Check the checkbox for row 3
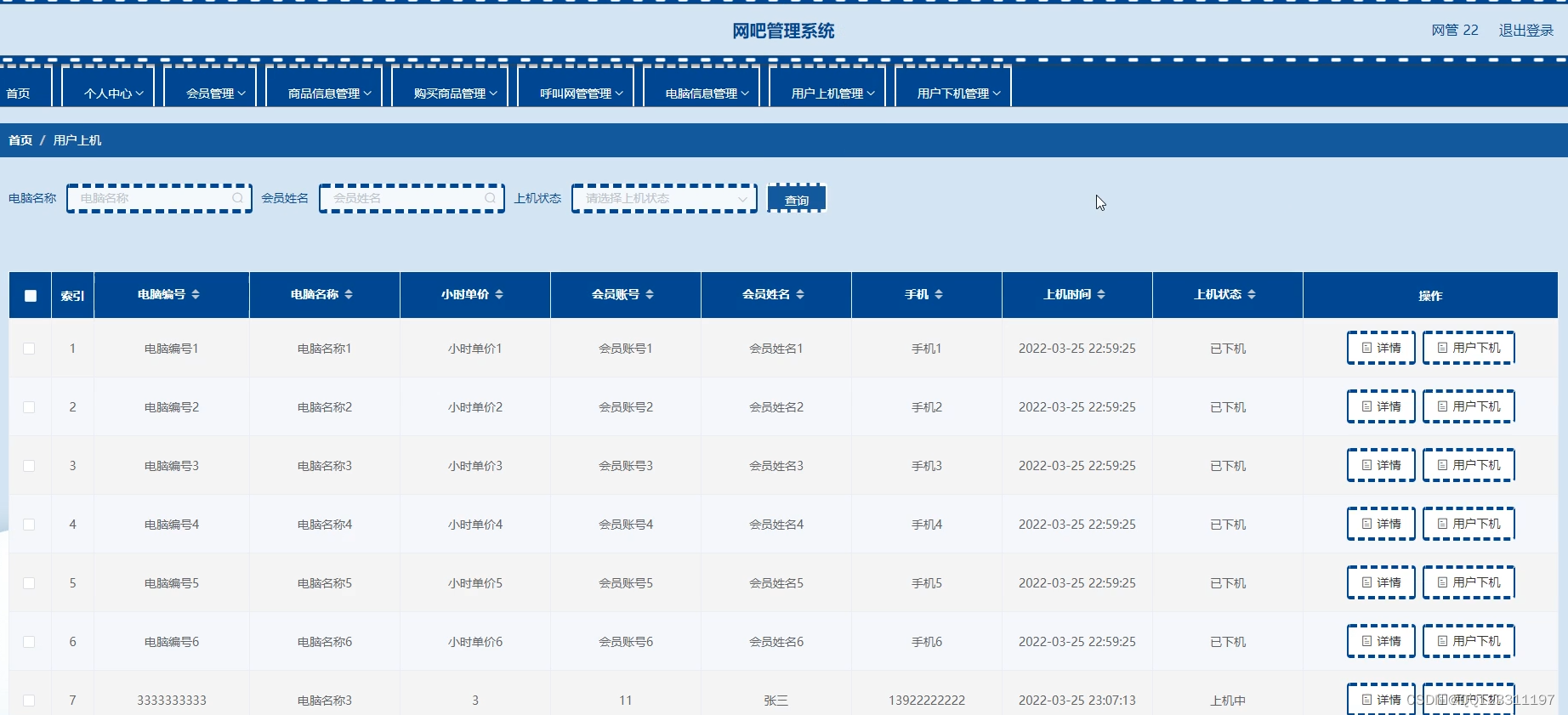This screenshot has height=715, width=1568. (x=29, y=466)
